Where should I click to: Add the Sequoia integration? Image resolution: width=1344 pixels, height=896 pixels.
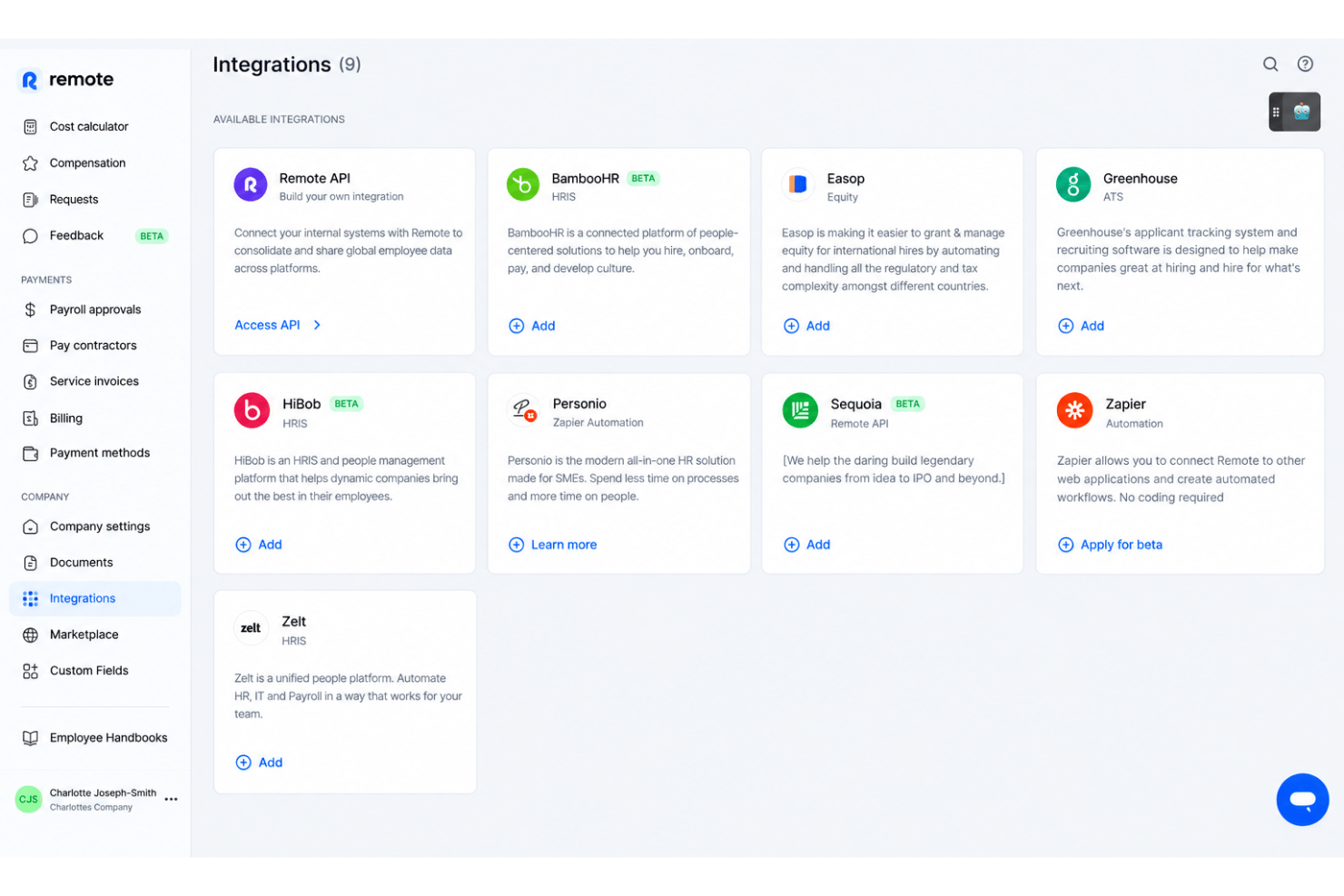pos(807,545)
